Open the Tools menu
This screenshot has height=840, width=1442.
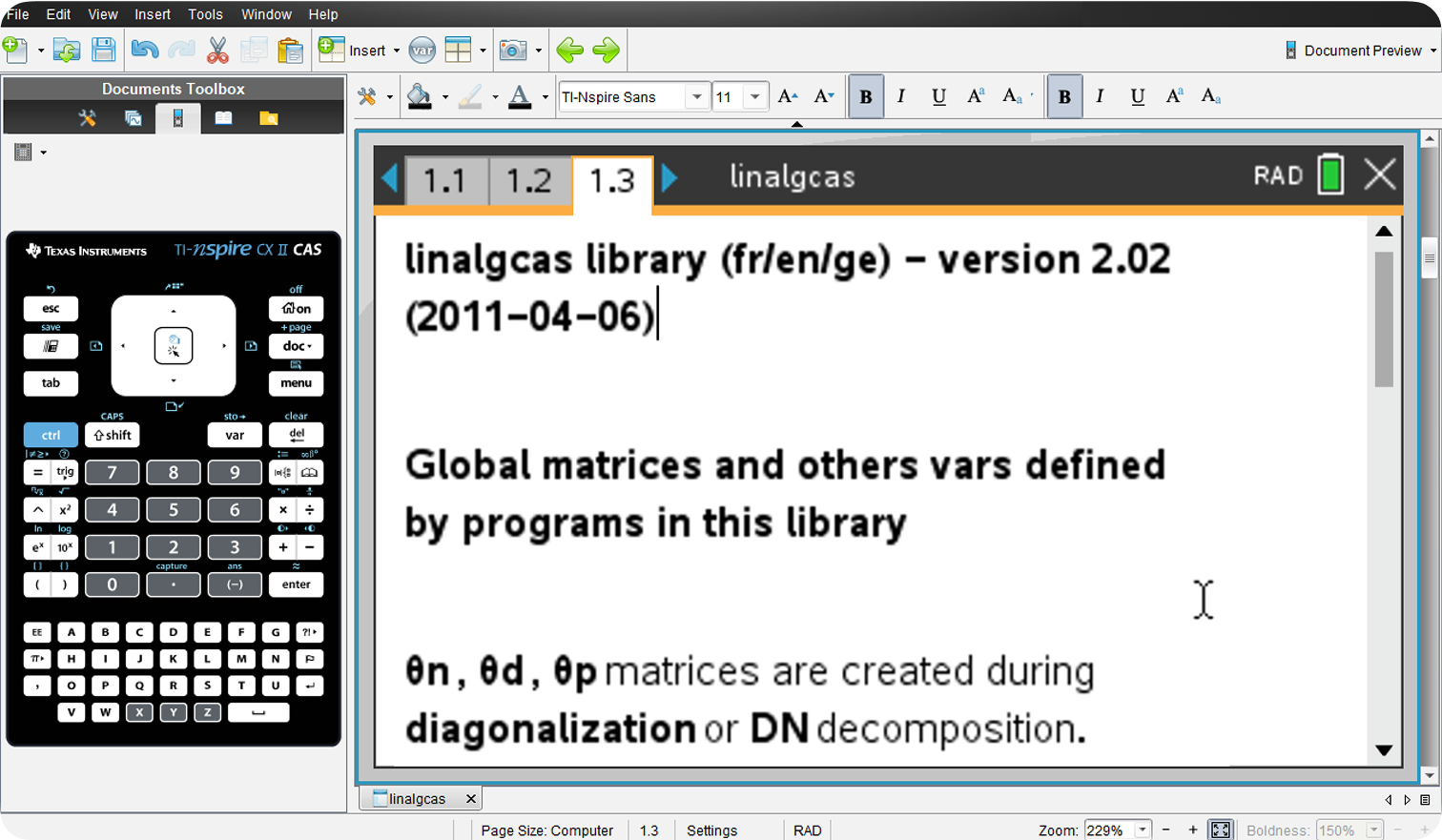(205, 14)
